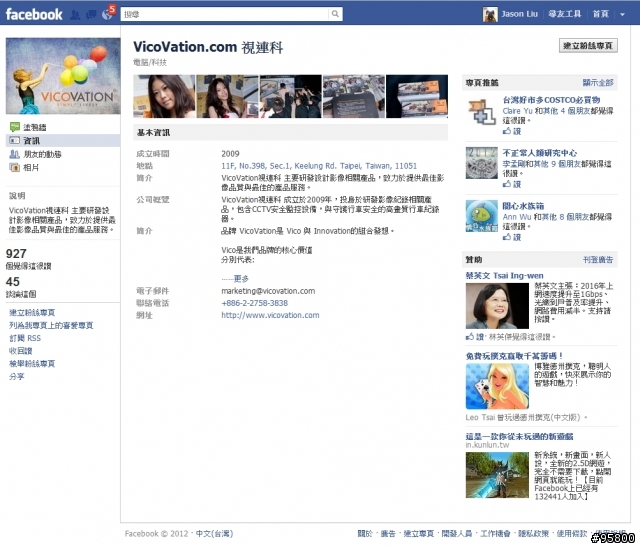Open the Wall tab in sidebar
This screenshot has height=546, width=640.
click(34, 127)
